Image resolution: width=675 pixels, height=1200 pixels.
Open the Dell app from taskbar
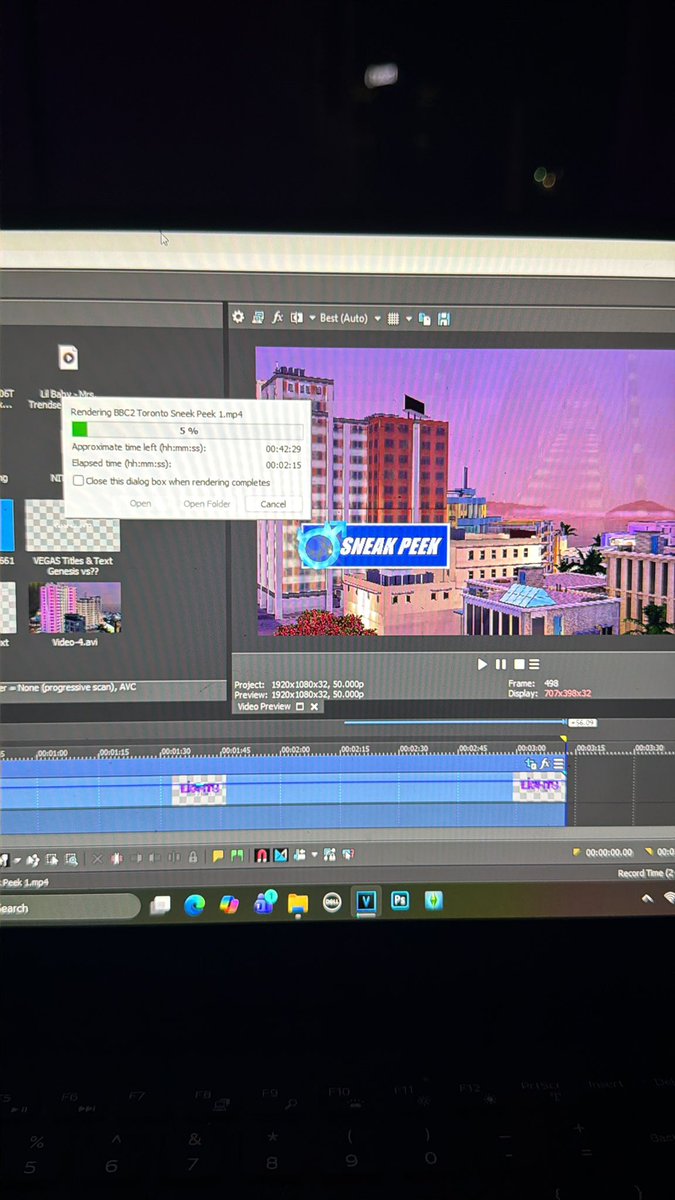pyautogui.click(x=332, y=903)
